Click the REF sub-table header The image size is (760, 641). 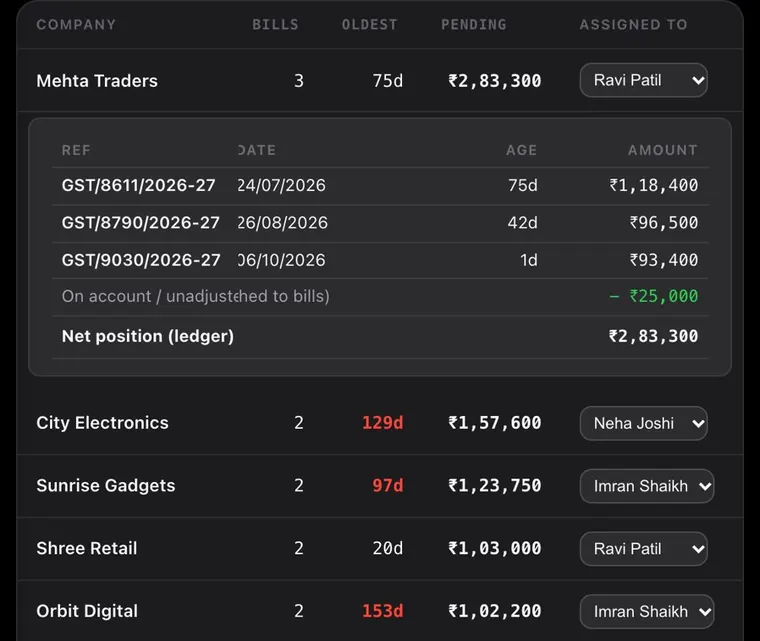(76, 150)
